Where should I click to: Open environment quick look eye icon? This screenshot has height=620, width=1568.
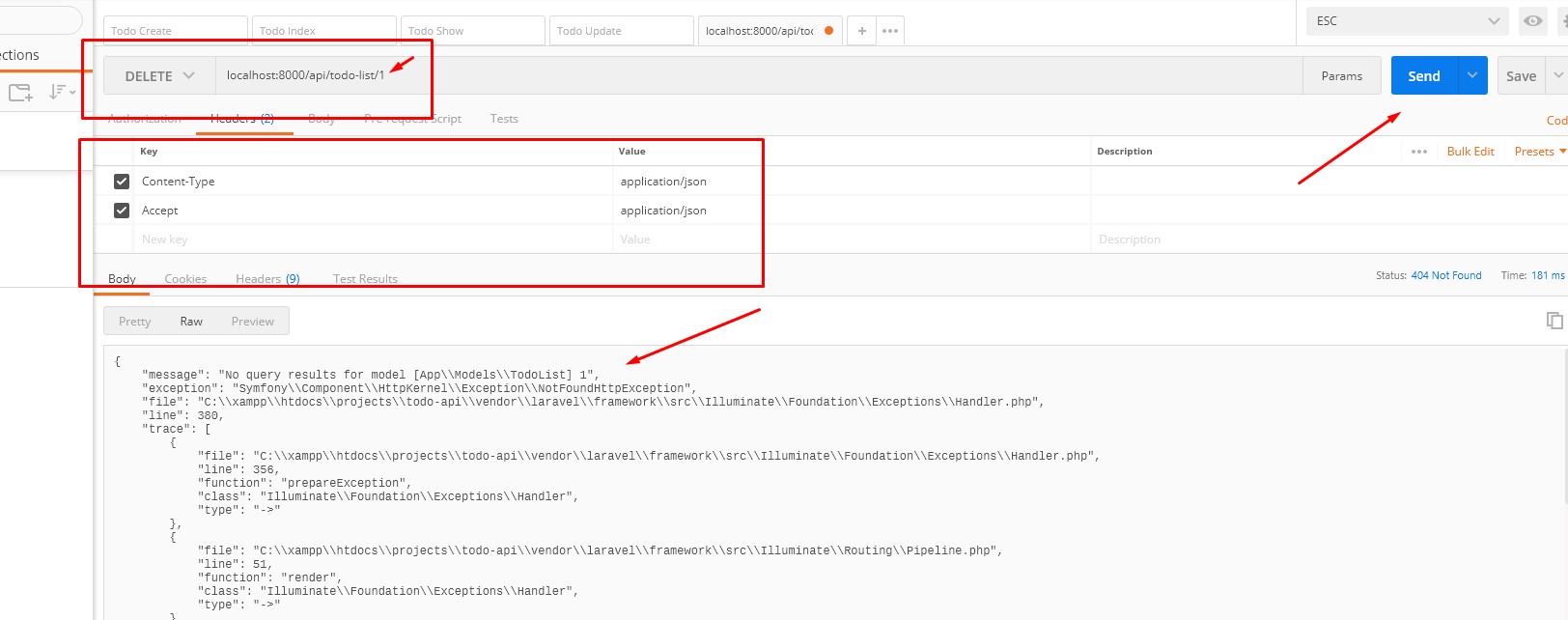pos(1532,21)
